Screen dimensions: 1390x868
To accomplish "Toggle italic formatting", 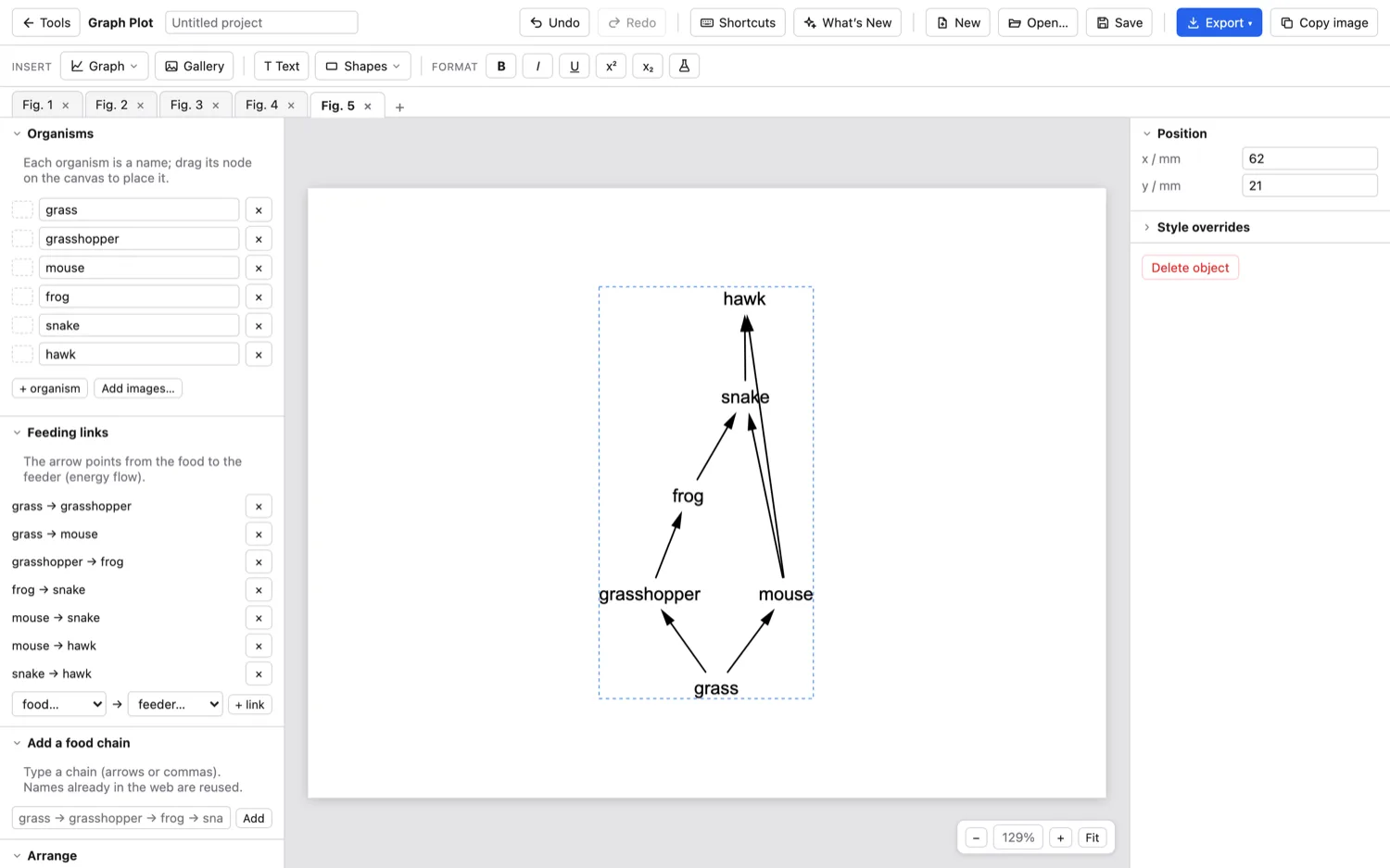I will 537,66.
